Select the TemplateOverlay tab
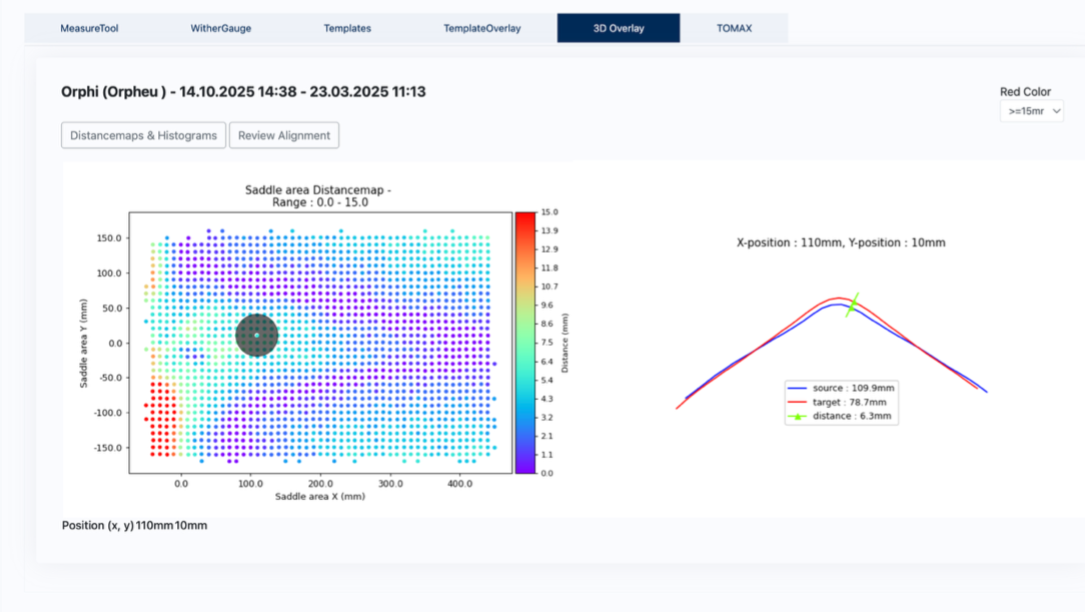This screenshot has height=612, width=1085. click(482, 28)
